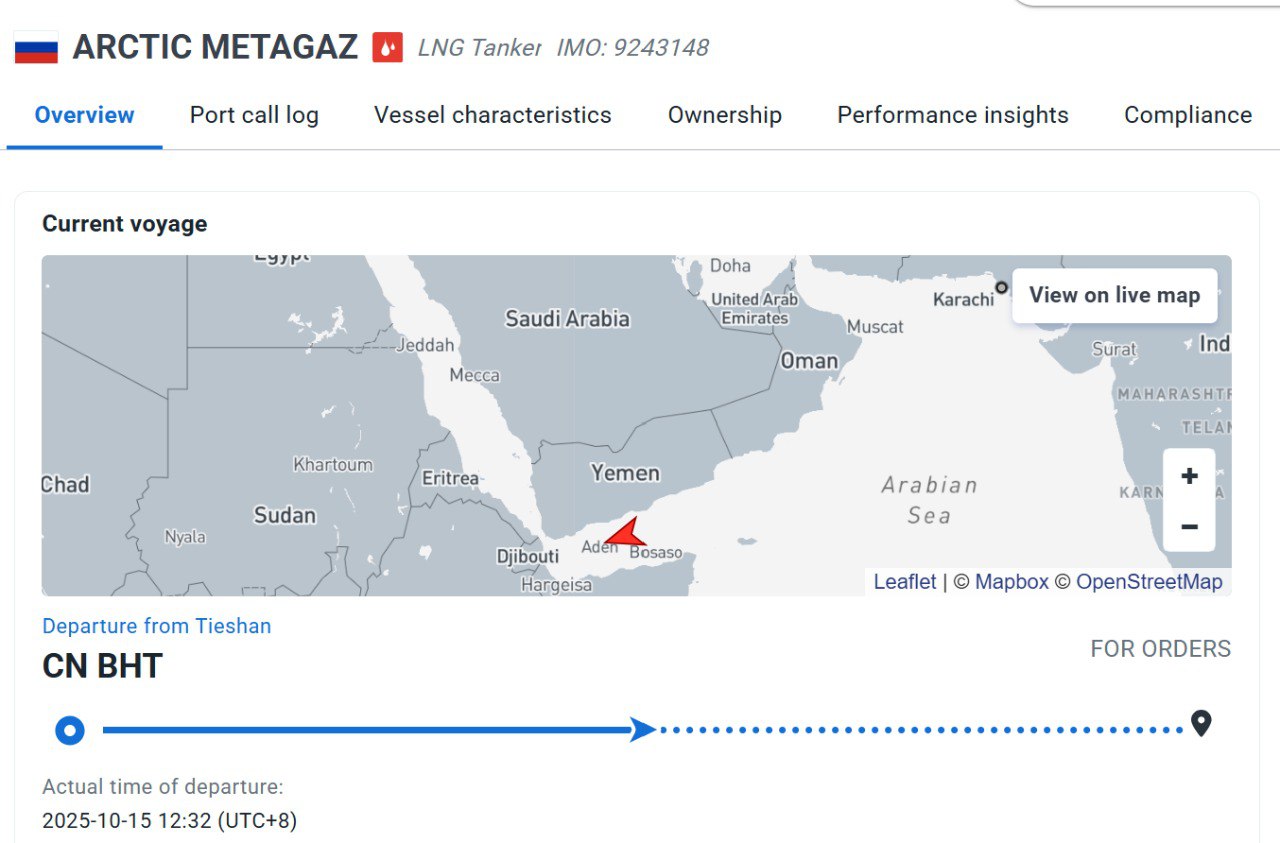This screenshot has height=843, width=1280.
Task: Click the red LNG tanker type icon
Action: pyautogui.click(x=388, y=47)
